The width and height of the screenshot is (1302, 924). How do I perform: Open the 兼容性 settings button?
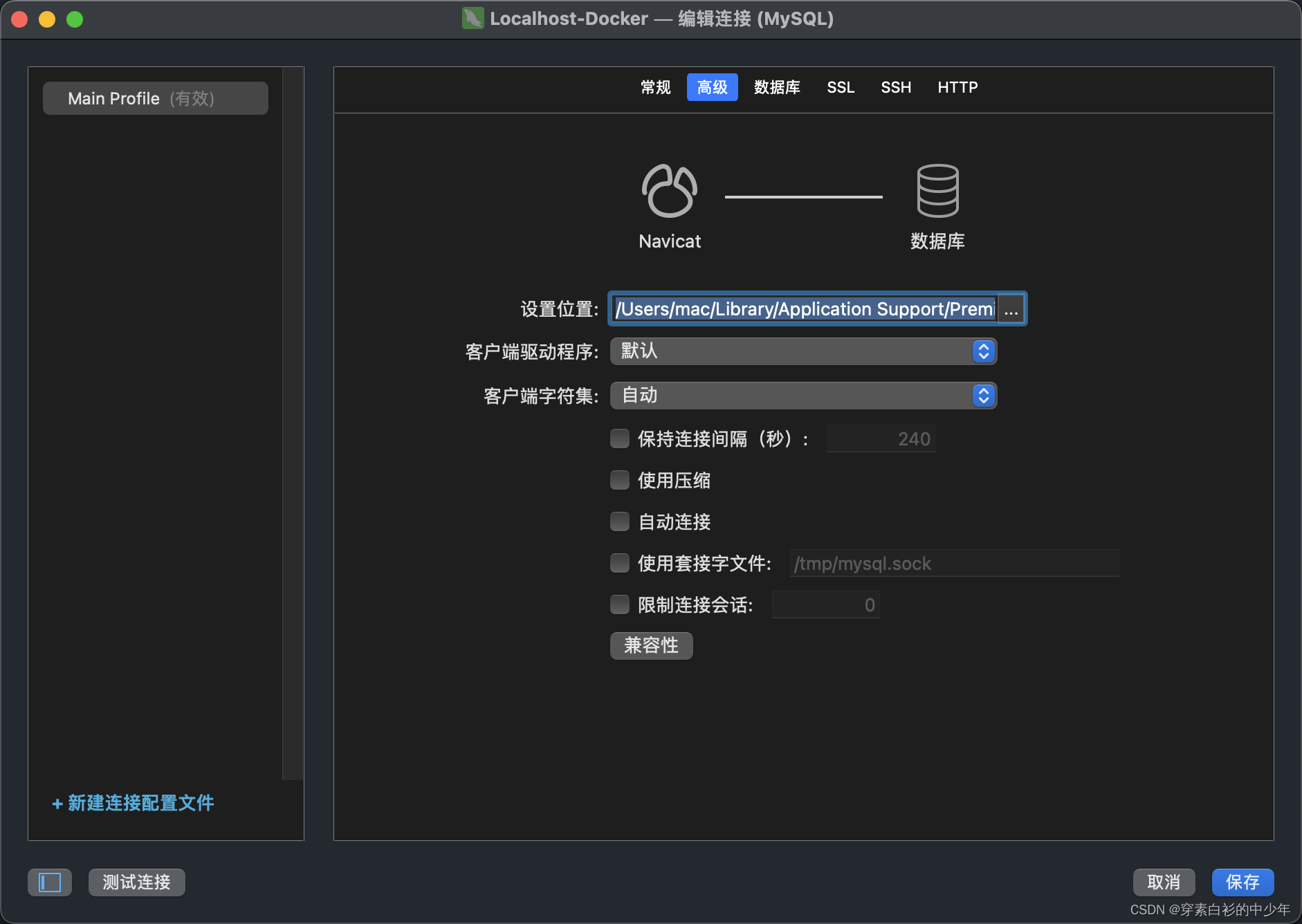[x=651, y=645]
